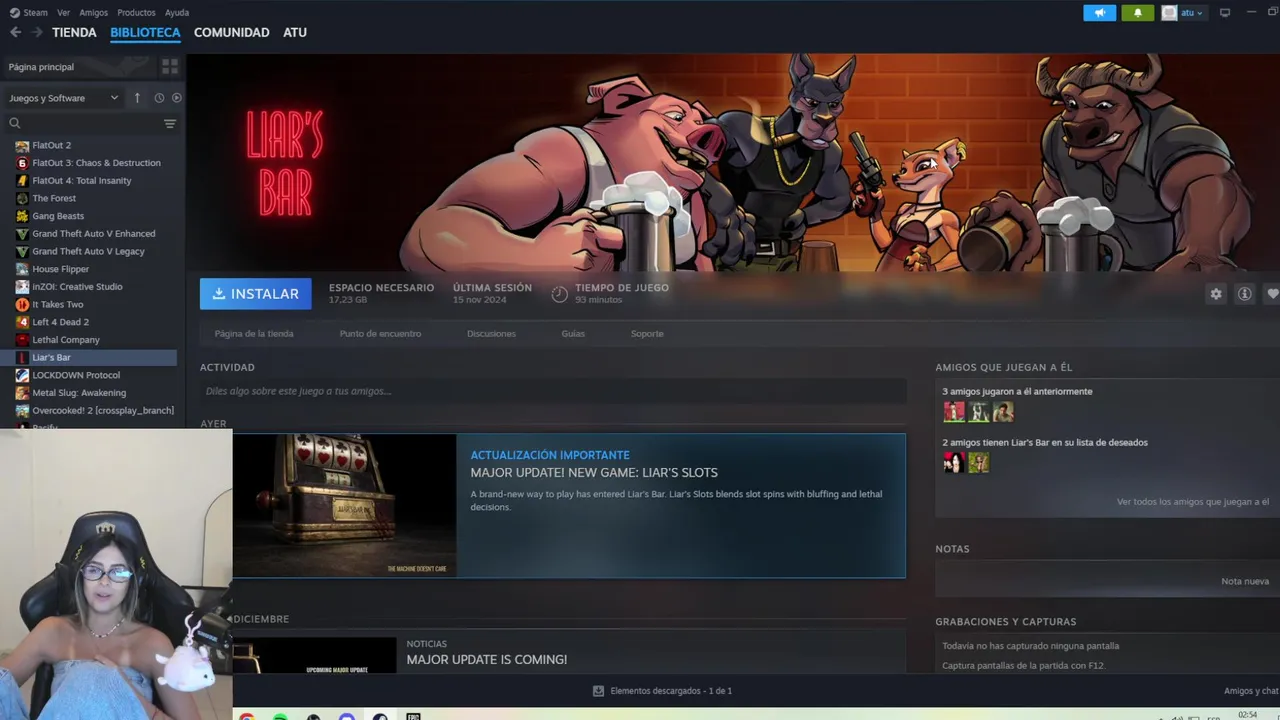Viewport: 1280px width, 720px height.
Task: Click Ver todos los amigos que juegan
Action: coord(1193,502)
